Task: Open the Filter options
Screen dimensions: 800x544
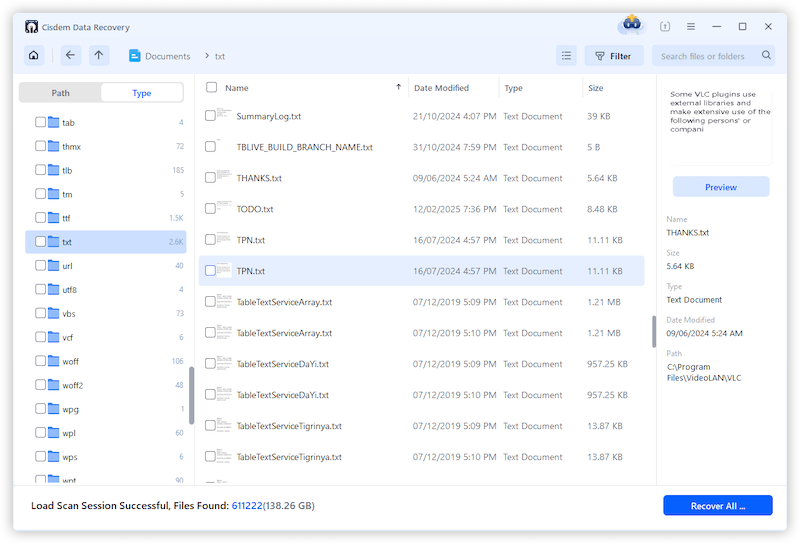Action: 614,56
